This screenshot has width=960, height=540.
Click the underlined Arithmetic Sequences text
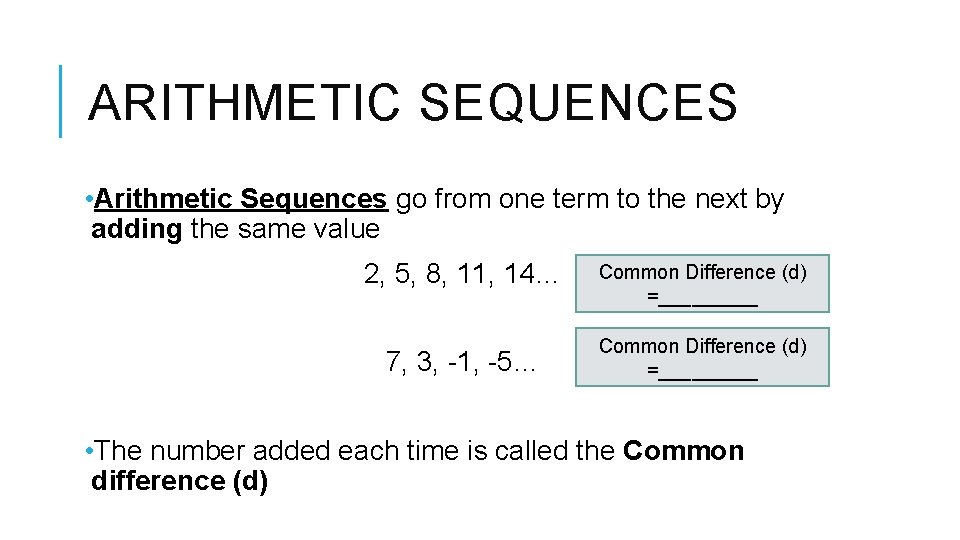240,200
